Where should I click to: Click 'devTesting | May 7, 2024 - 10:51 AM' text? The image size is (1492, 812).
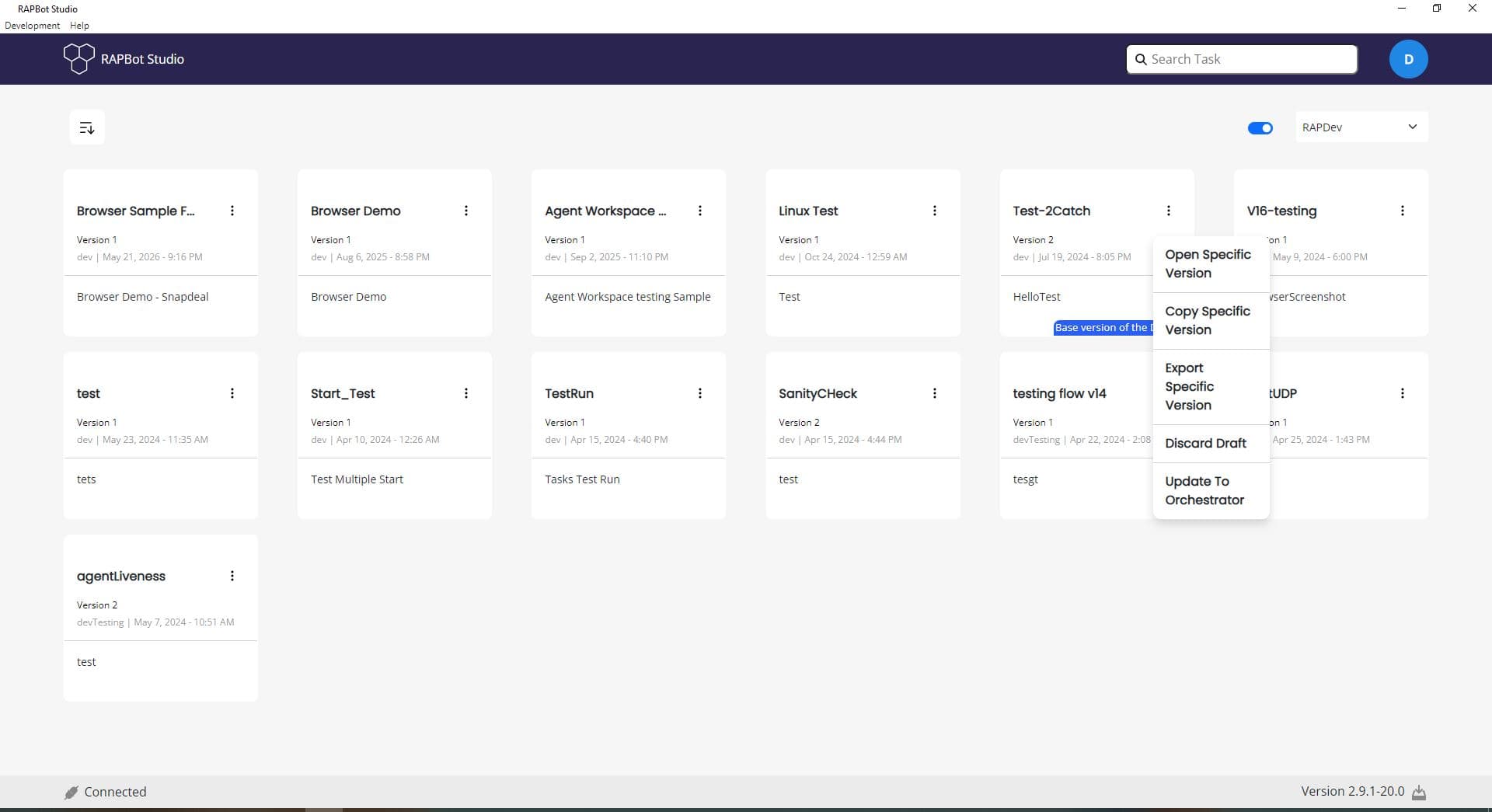[x=155, y=622]
